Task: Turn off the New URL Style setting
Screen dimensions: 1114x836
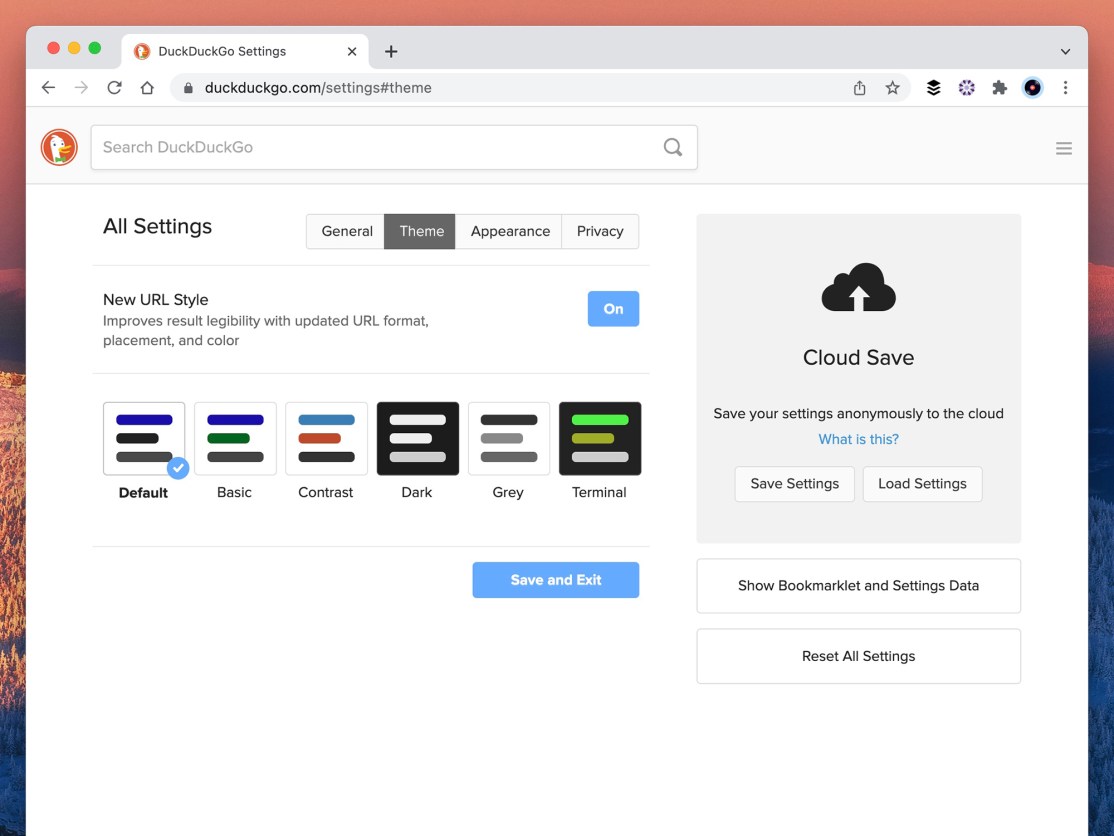Action: pyautogui.click(x=613, y=309)
